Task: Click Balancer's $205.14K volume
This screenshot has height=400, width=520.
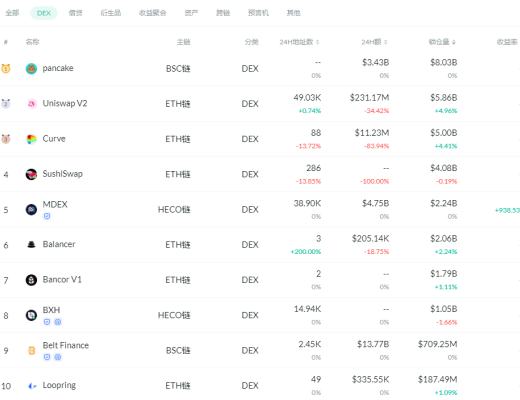Action: (370, 239)
